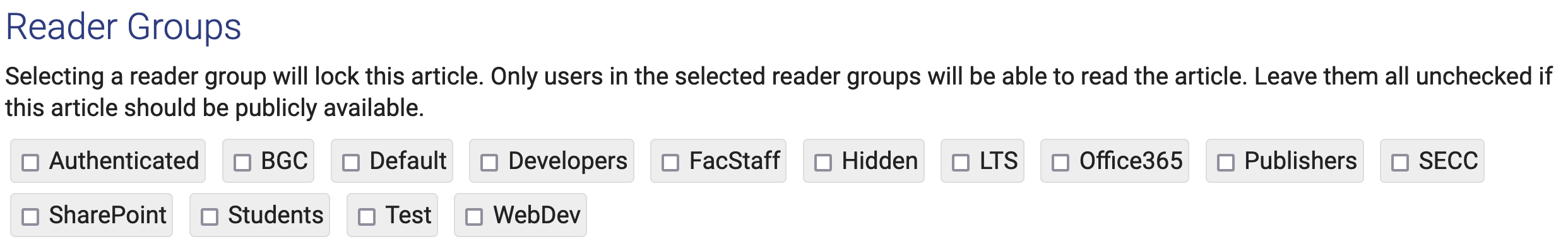Select the Publishers checkbox
The height and width of the screenshot is (251, 1568).
[1226, 163]
